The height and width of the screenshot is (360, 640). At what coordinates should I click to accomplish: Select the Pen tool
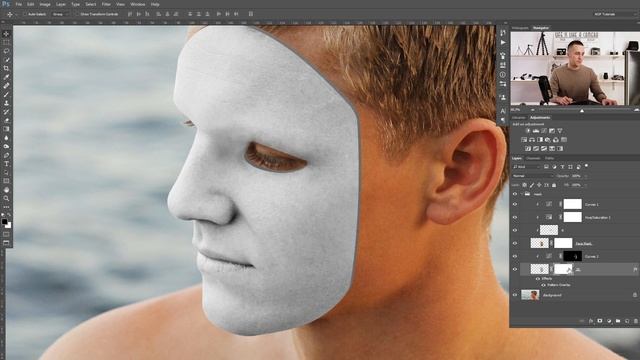[6, 155]
